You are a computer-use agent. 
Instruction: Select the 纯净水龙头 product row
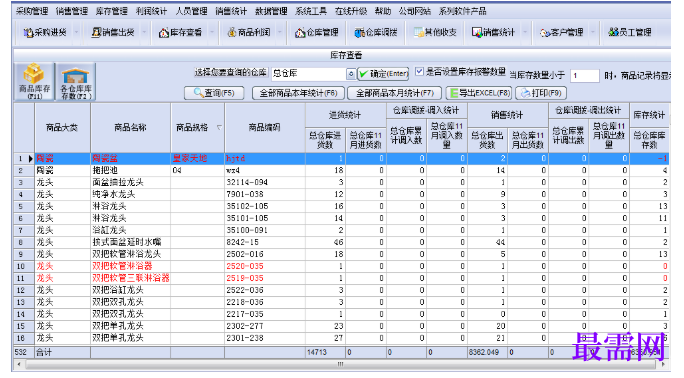tap(342, 194)
